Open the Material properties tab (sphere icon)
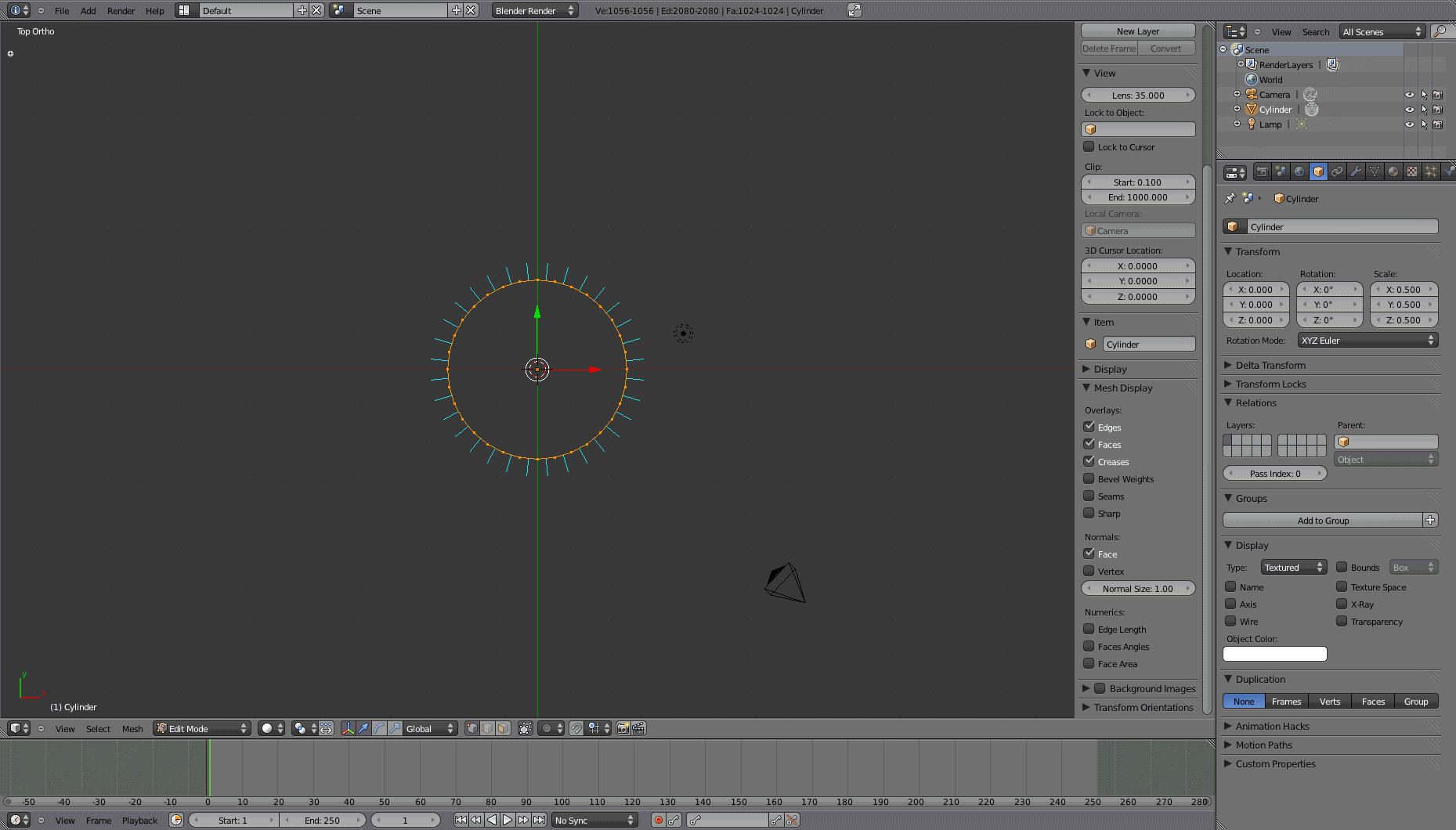 click(x=1393, y=171)
